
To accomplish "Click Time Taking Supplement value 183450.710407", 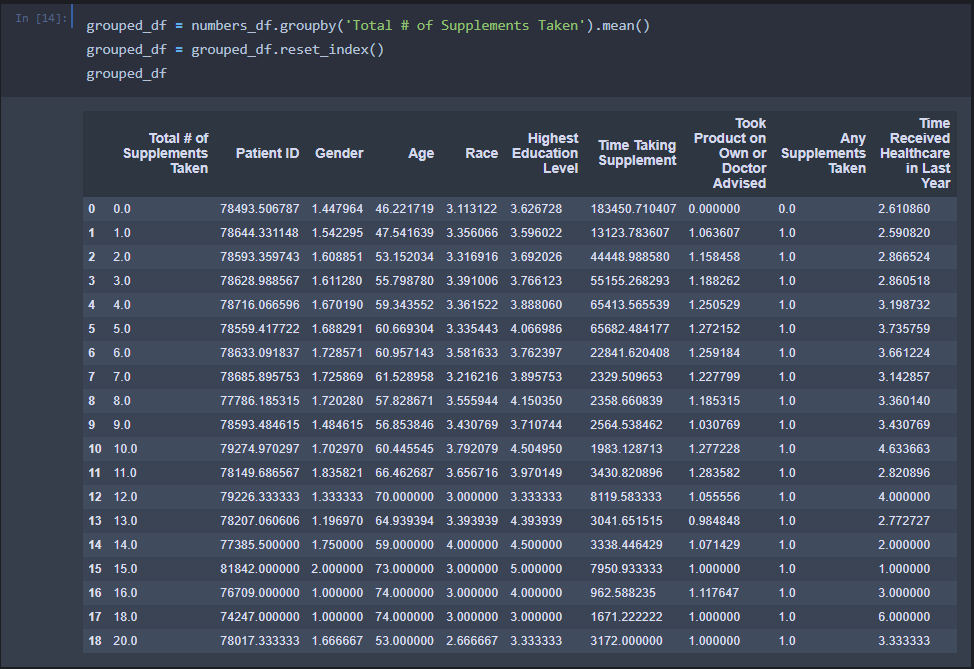I will click(633, 209).
